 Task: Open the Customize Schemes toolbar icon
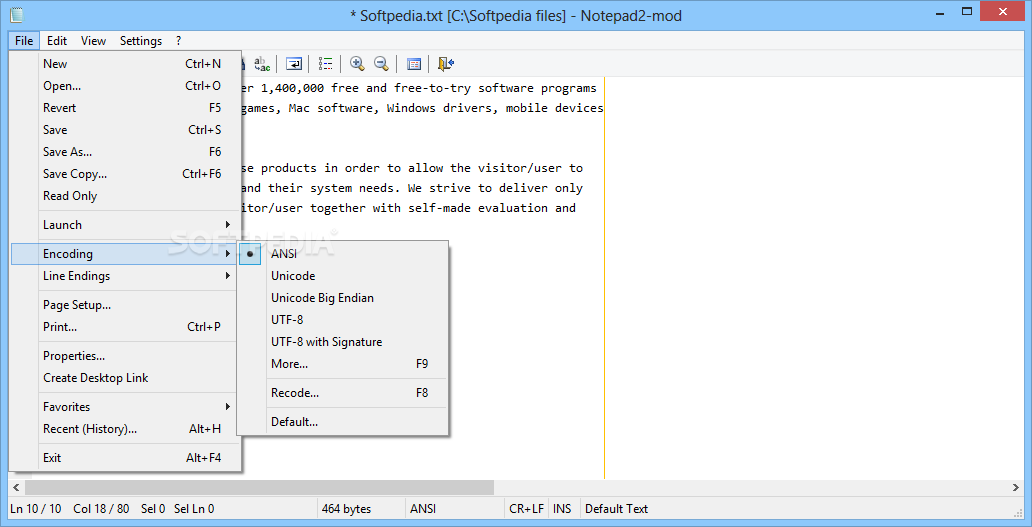[x=413, y=63]
